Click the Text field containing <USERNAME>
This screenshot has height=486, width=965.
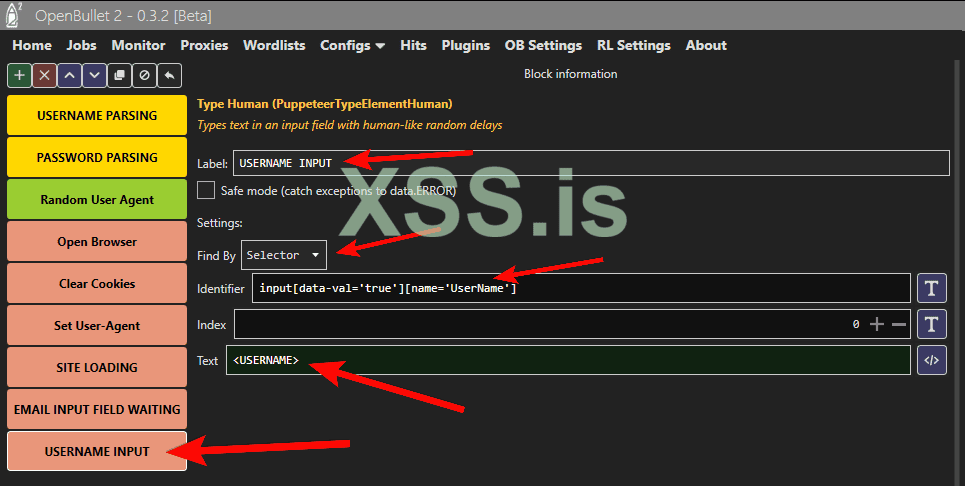pos(568,361)
